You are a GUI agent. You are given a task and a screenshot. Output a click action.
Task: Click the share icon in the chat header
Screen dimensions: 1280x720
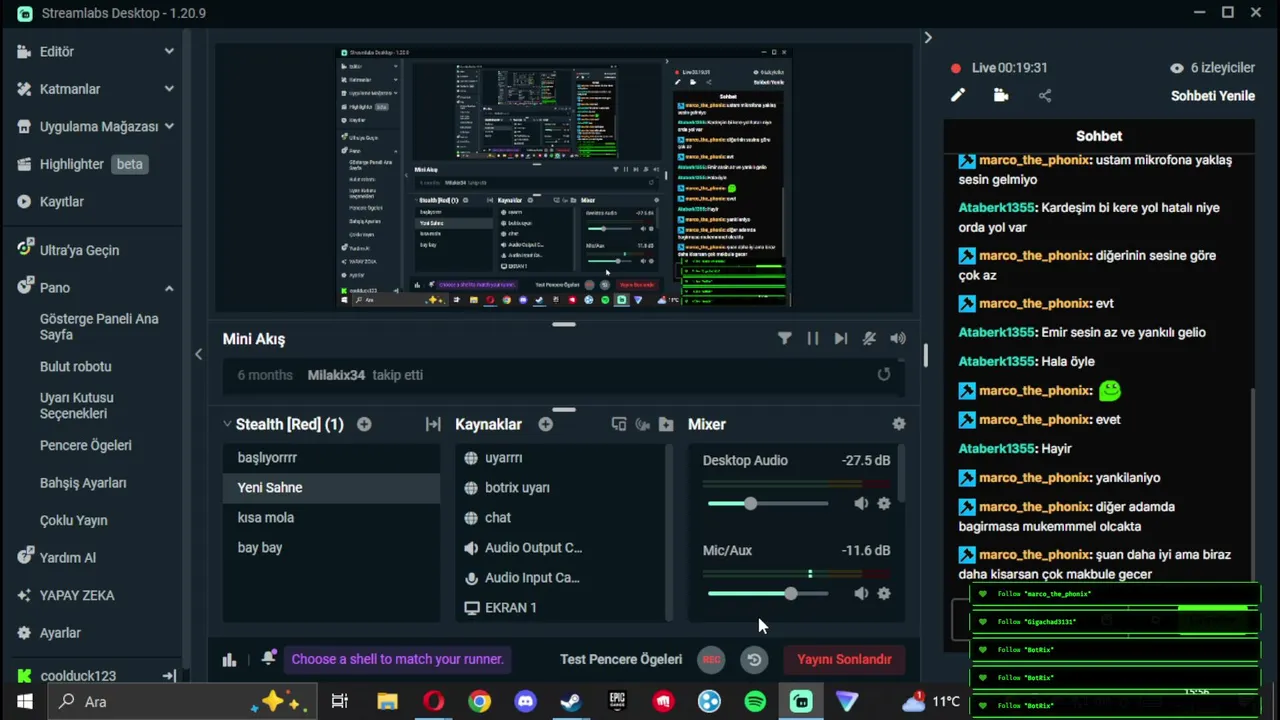pos(1045,96)
